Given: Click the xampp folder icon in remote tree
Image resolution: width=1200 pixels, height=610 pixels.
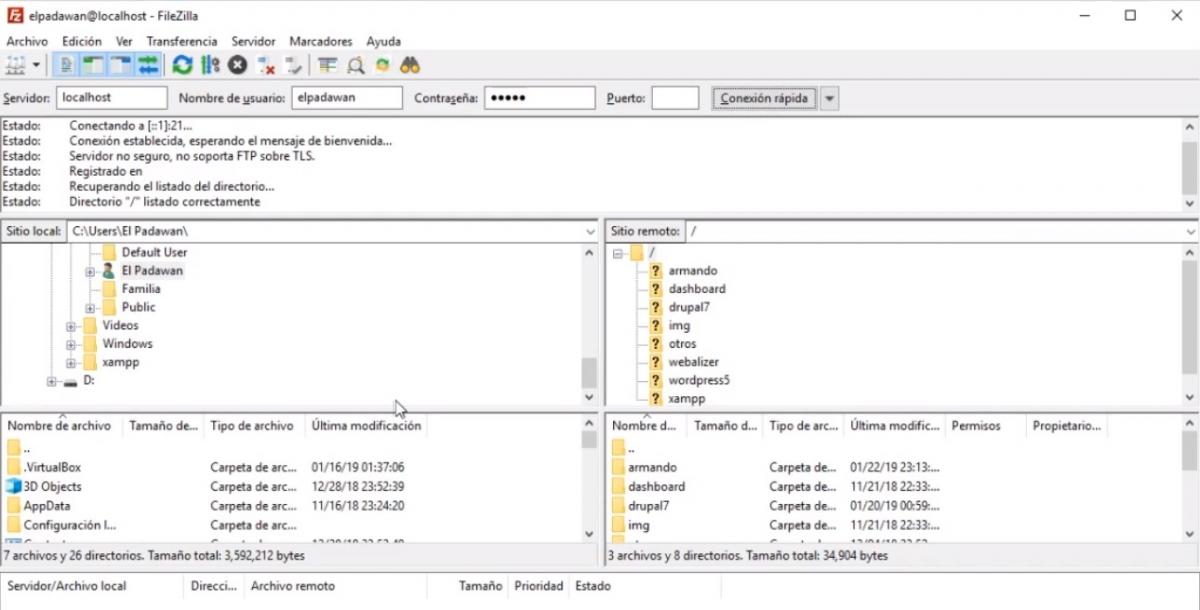Looking at the screenshot, I should tap(656, 399).
